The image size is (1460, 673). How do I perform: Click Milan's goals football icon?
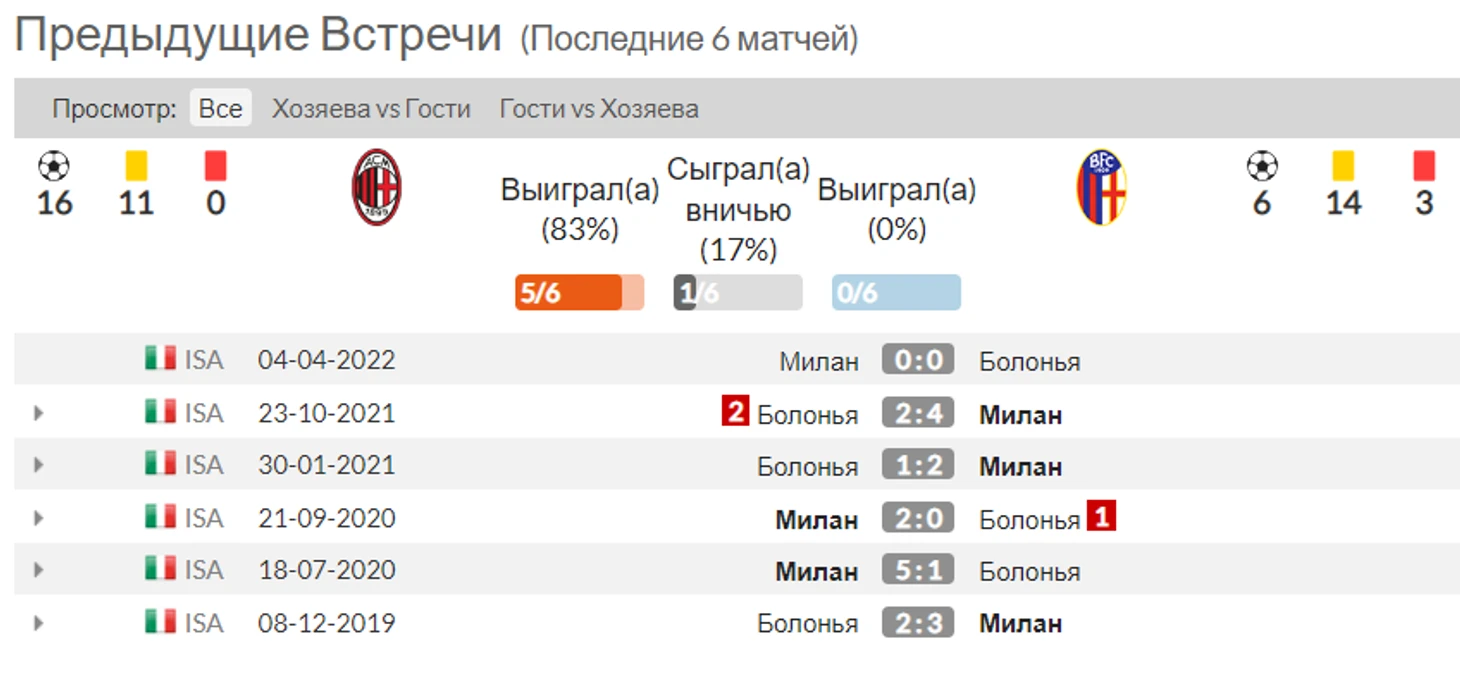pyautogui.click(x=54, y=165)
